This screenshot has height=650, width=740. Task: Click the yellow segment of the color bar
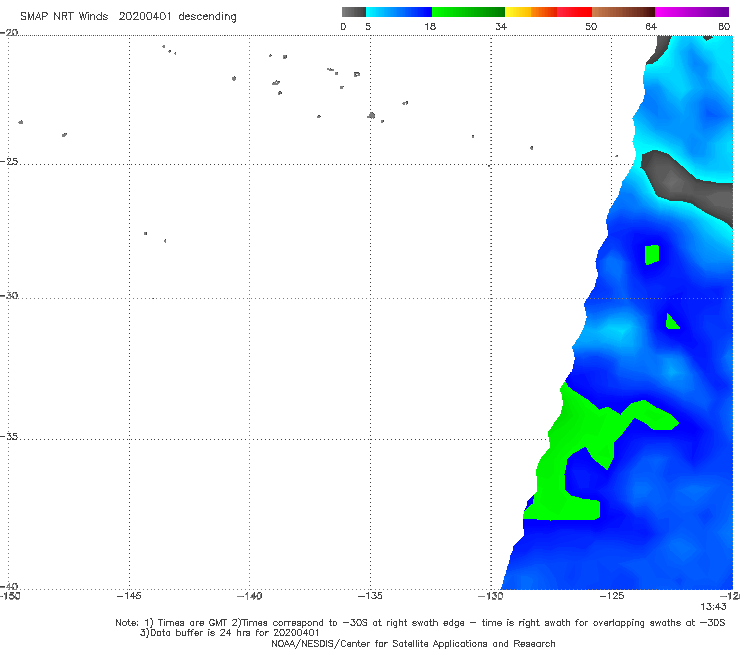pos(518,12)
